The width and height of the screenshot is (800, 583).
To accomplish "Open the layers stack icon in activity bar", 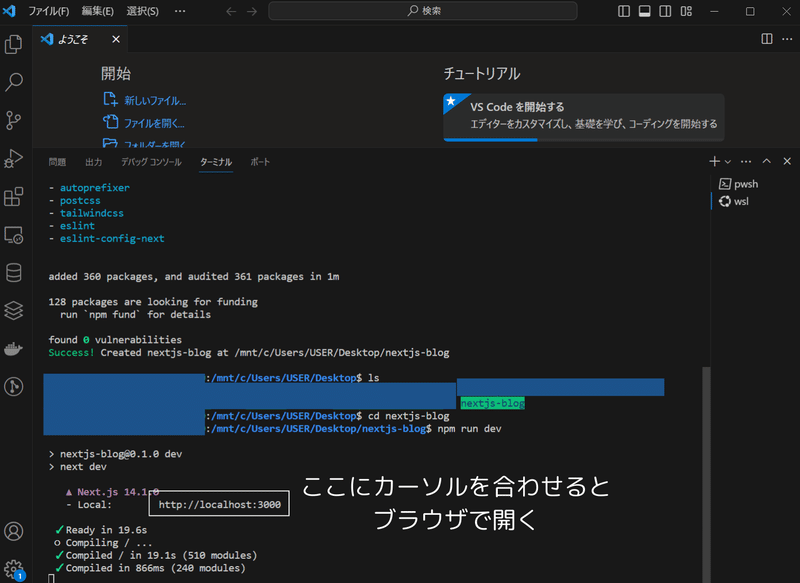I will click(14, 310).
